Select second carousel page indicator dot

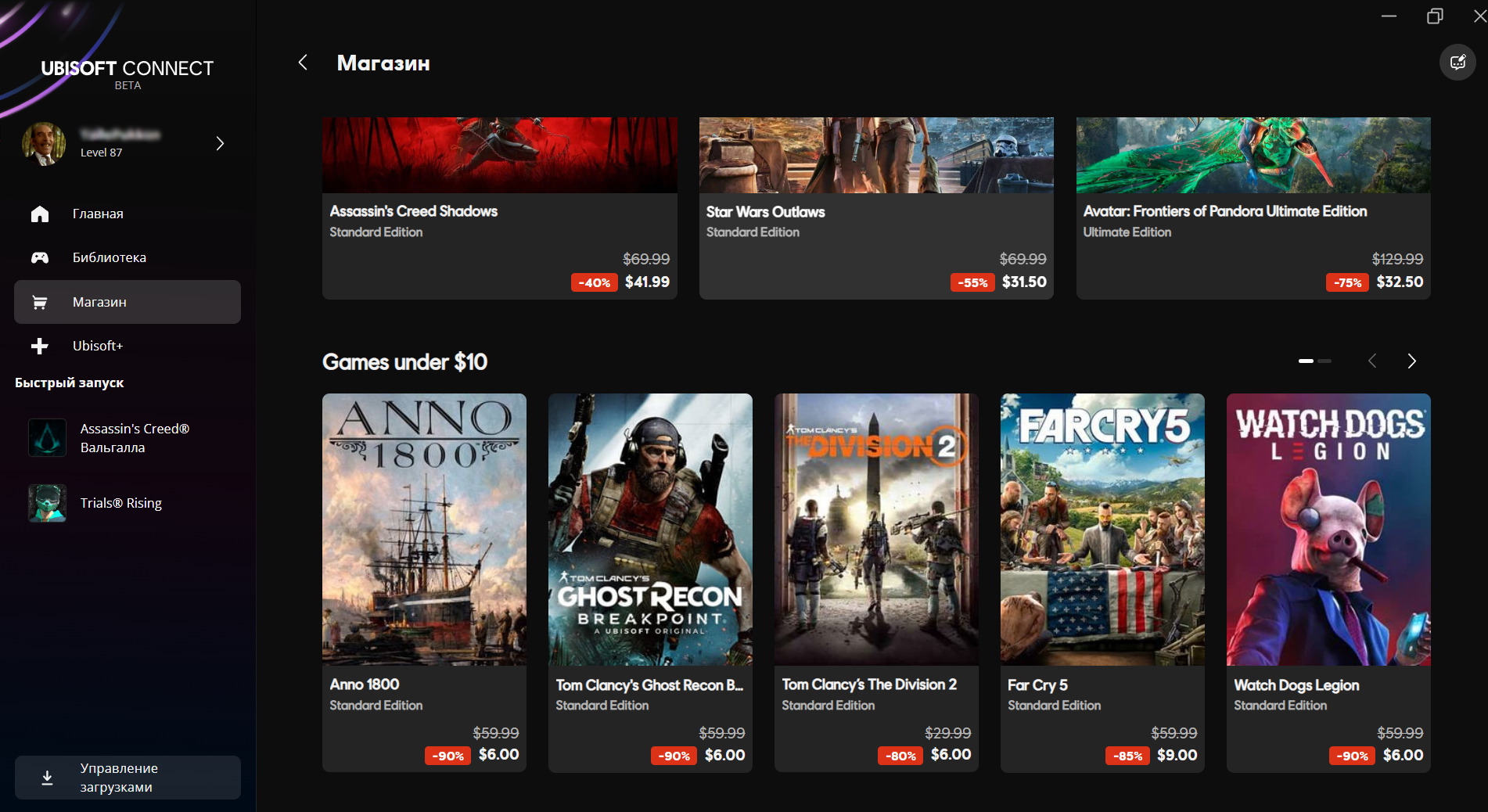pyautogui.click(x=1324, y=361)
